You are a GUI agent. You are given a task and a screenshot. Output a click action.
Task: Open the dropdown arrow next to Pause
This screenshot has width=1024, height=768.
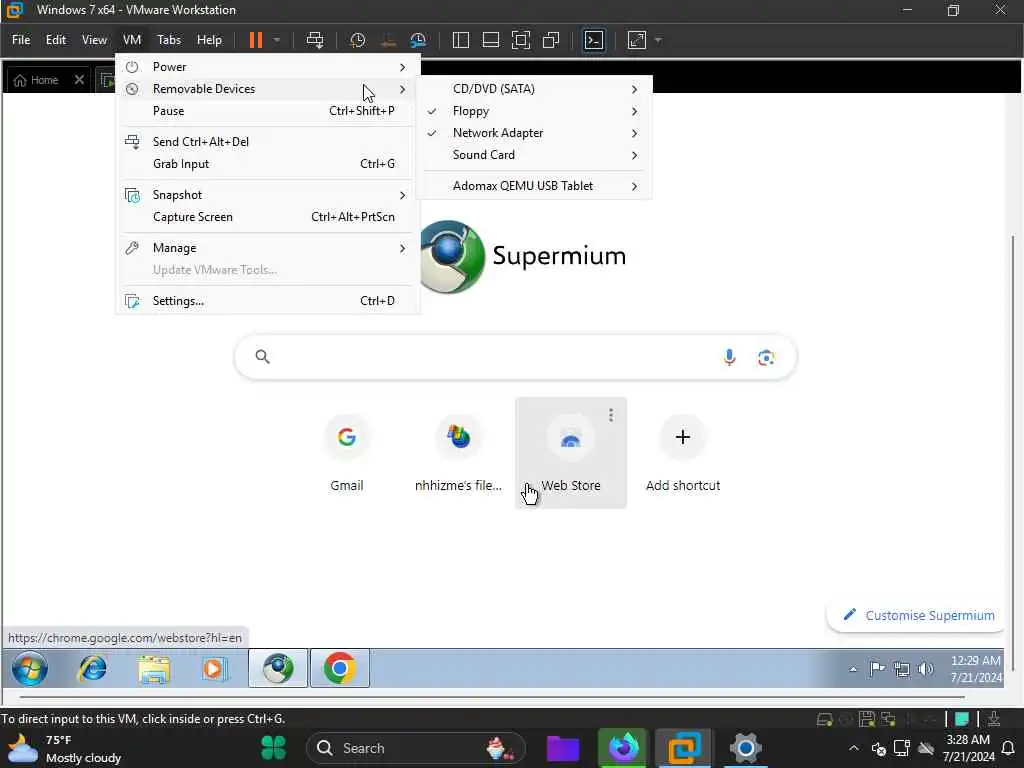pyautogui.click(x=277, y=40)
